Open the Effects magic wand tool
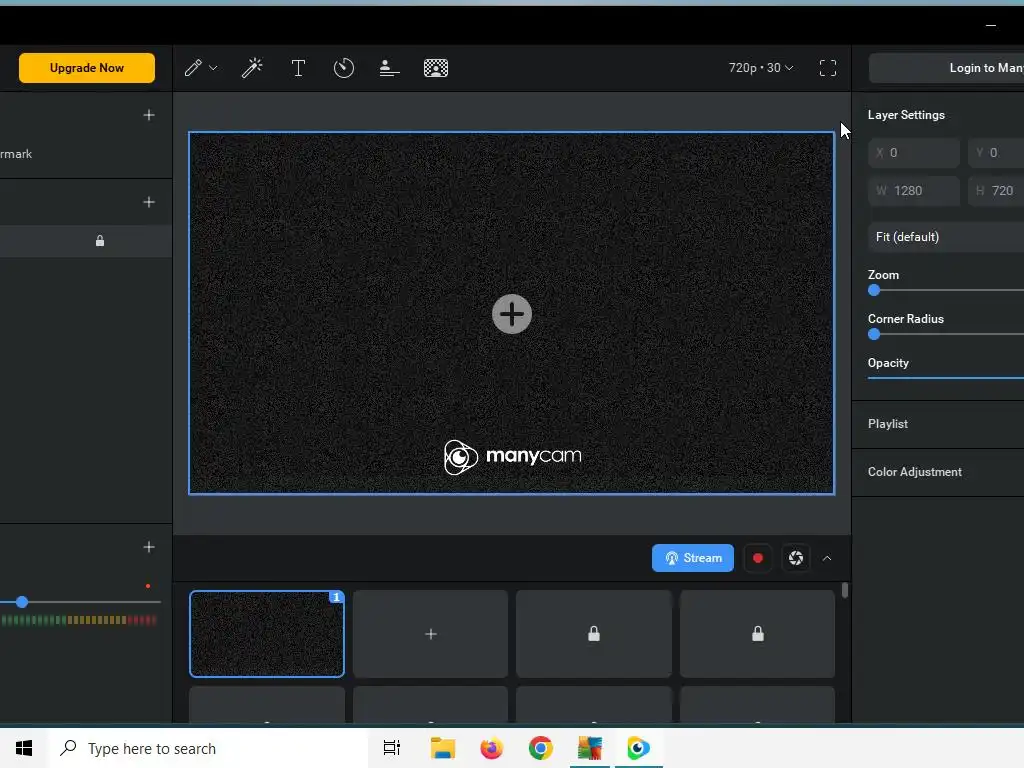 point(252,68)
